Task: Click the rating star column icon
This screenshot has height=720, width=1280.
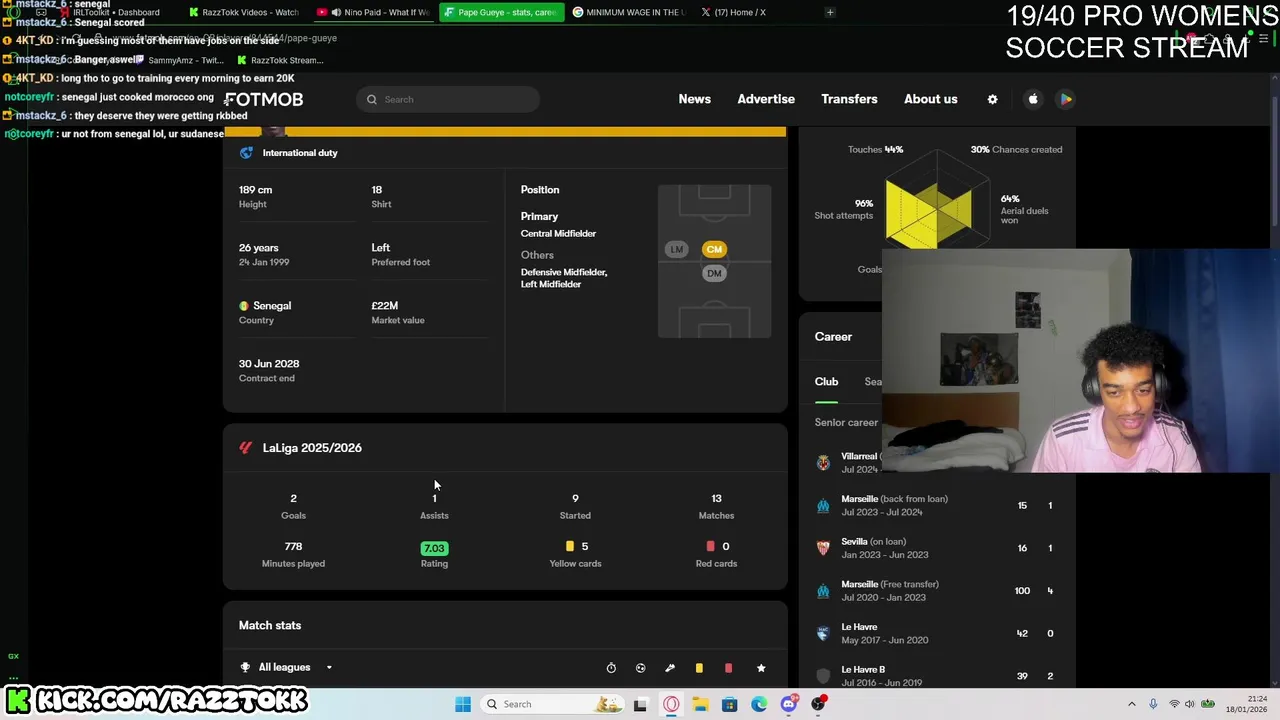Action: 761,668
